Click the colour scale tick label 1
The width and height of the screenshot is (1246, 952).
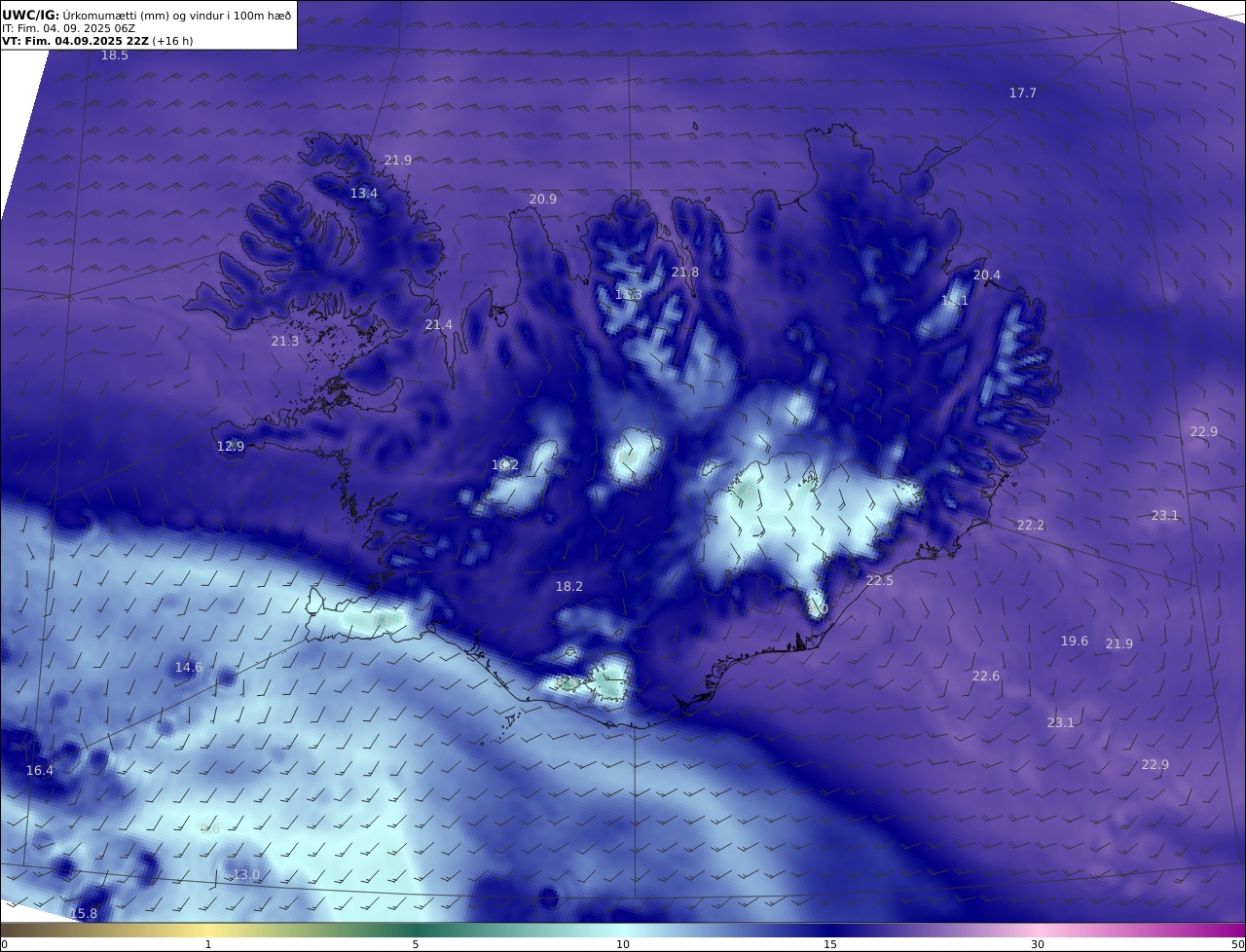tap(208, 944)
